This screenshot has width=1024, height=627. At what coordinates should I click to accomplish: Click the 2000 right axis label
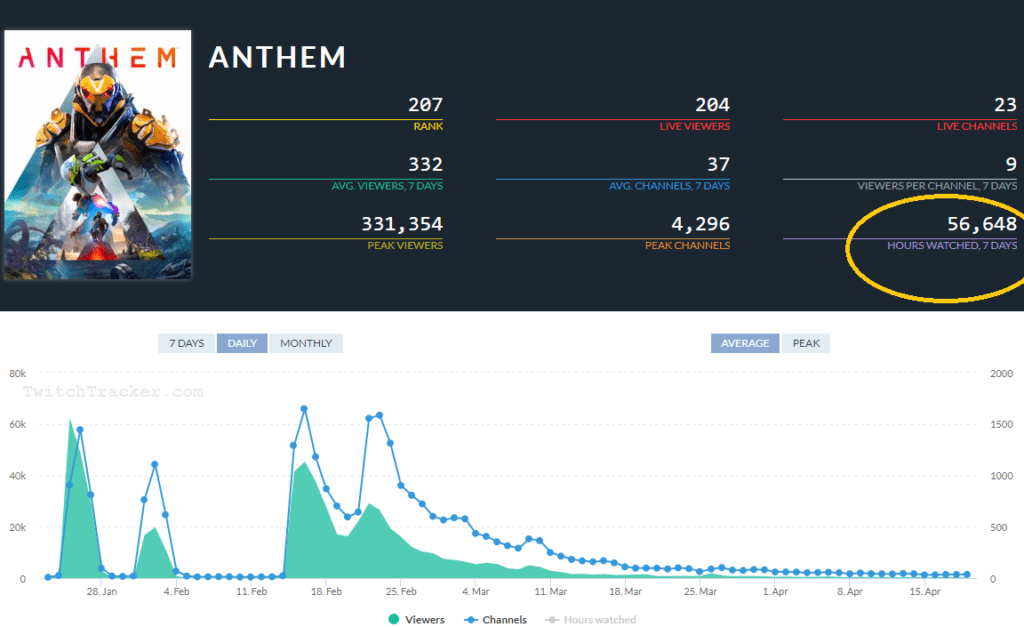(1001, 373)
